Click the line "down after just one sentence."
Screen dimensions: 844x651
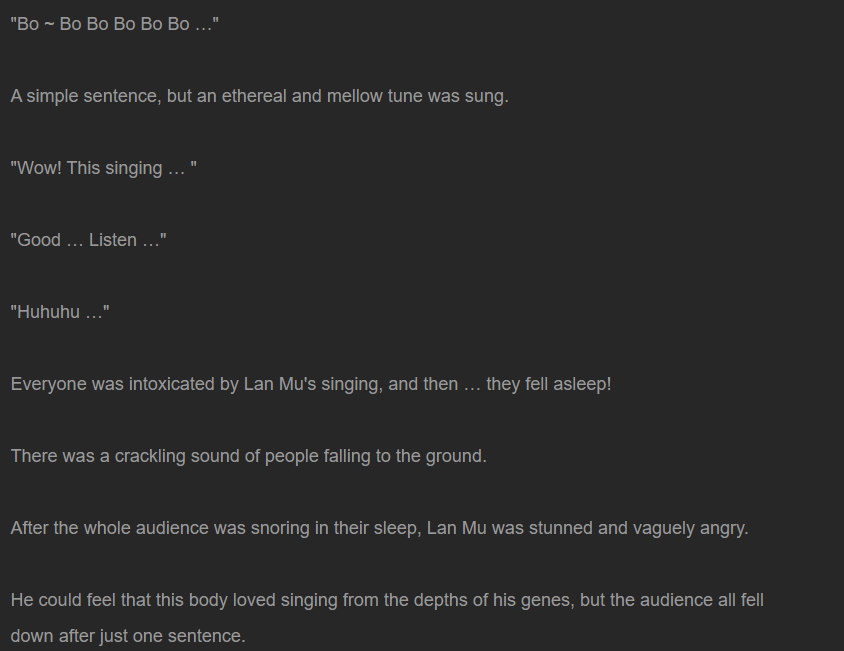tap(128, 636)
